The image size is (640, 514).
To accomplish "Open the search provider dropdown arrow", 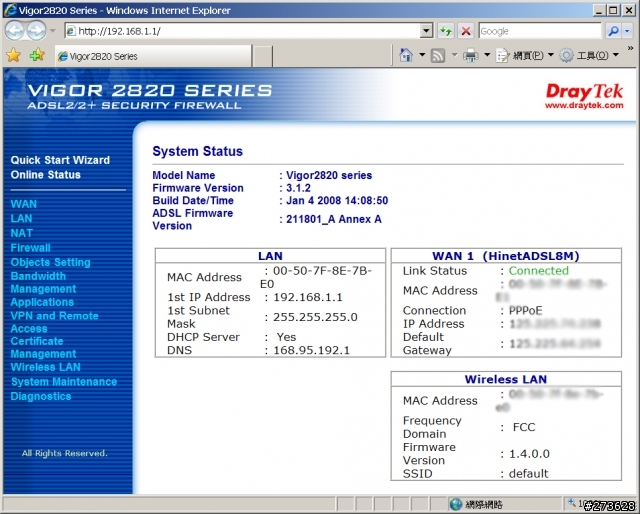I will (627, 31).
